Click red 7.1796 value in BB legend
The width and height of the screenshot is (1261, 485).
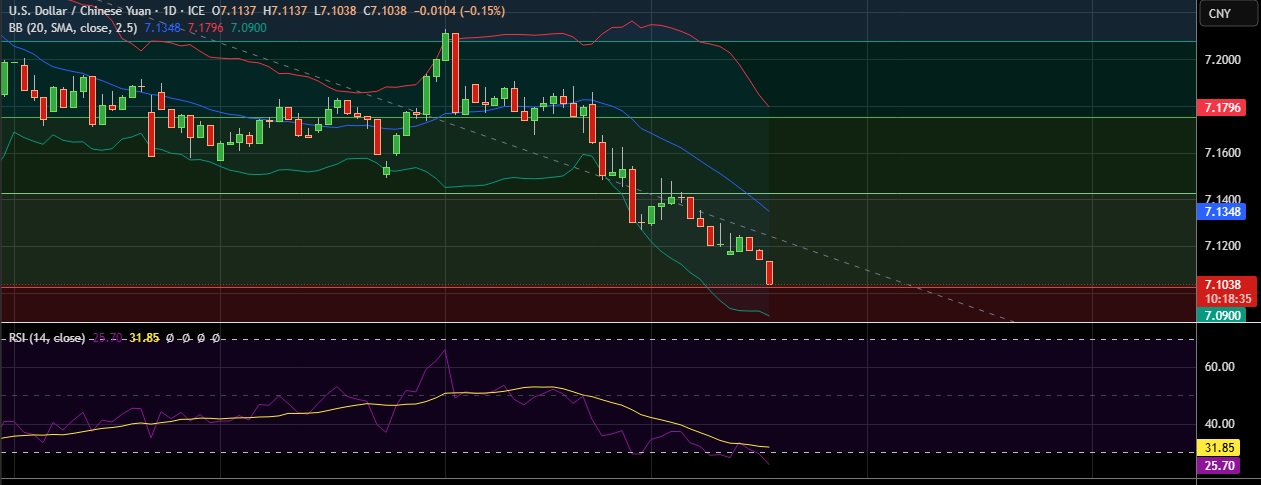click(x=205, y=26)
